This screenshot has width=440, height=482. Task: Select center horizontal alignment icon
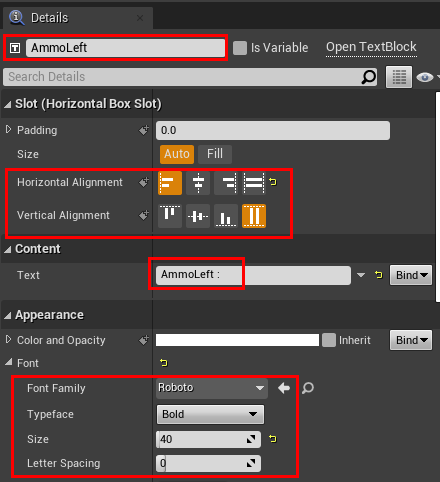(198, 183)
